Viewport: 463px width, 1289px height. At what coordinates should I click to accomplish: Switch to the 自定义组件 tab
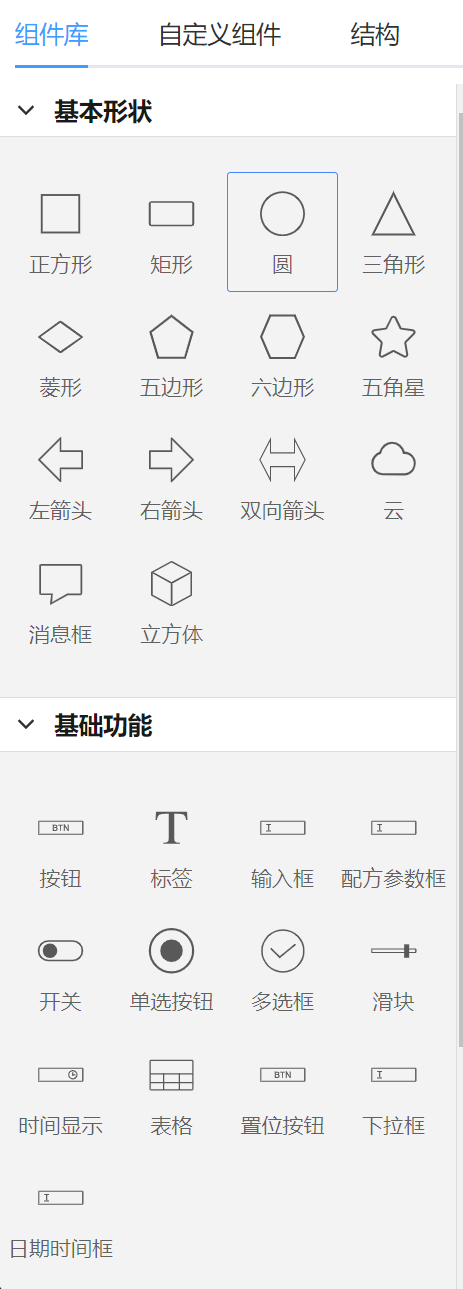click(220, 35)
